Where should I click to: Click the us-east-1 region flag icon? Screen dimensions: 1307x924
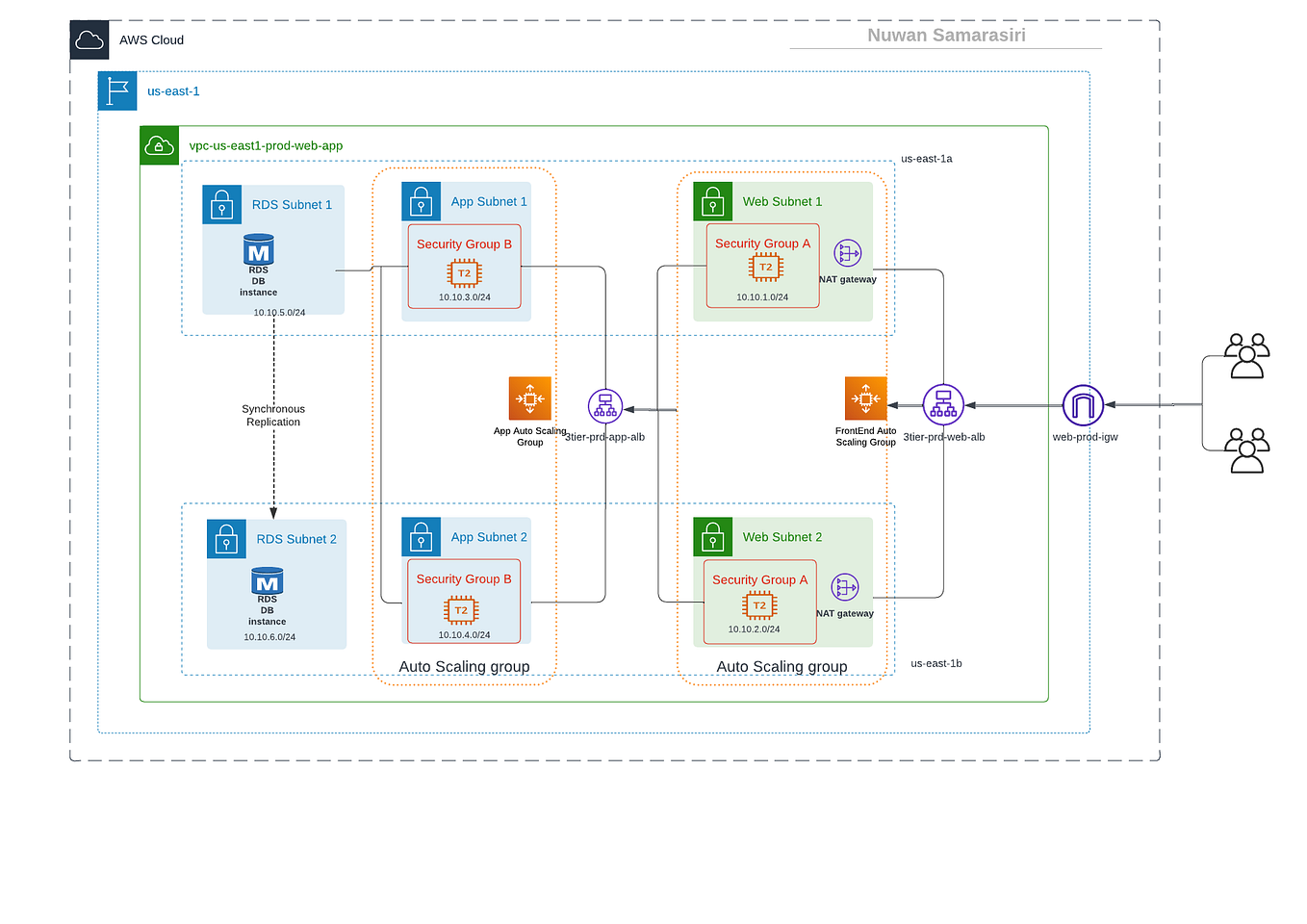click(116, 90)
